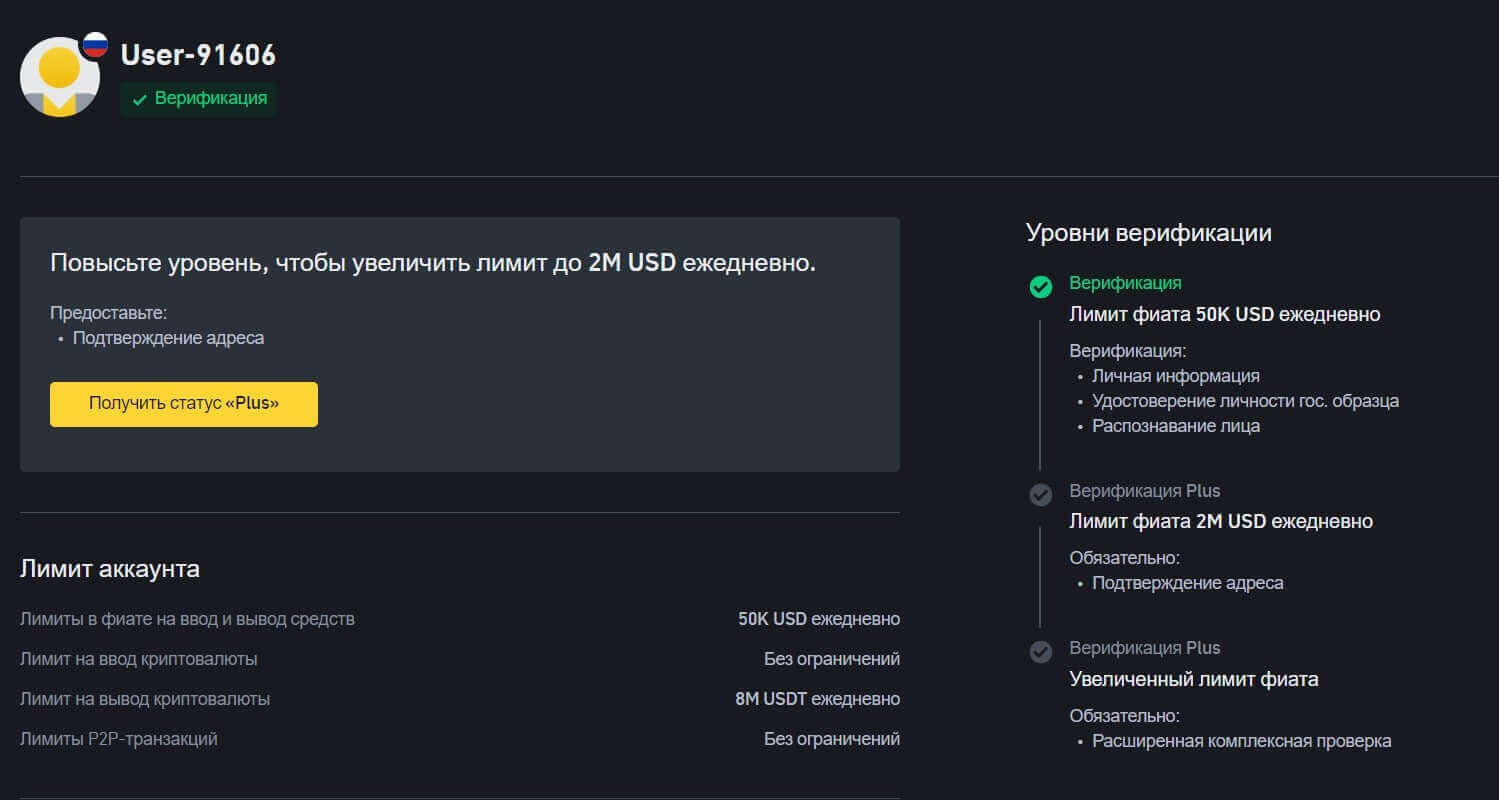Viewport: 1499px width, 800px height.
Task: Click the Russian flag badge on avatar
Action: [95, 44]
